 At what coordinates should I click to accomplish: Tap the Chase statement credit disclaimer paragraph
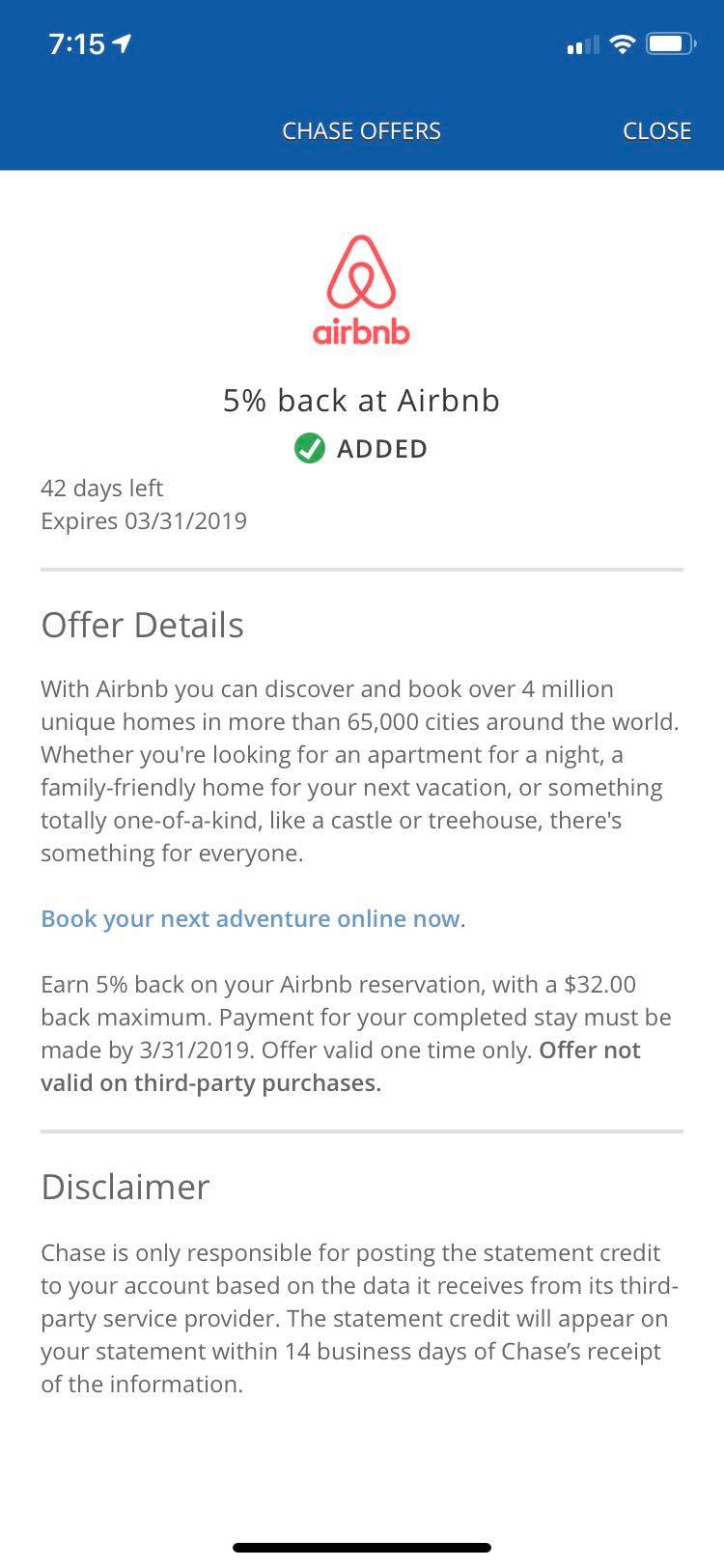coord(359,1318)
